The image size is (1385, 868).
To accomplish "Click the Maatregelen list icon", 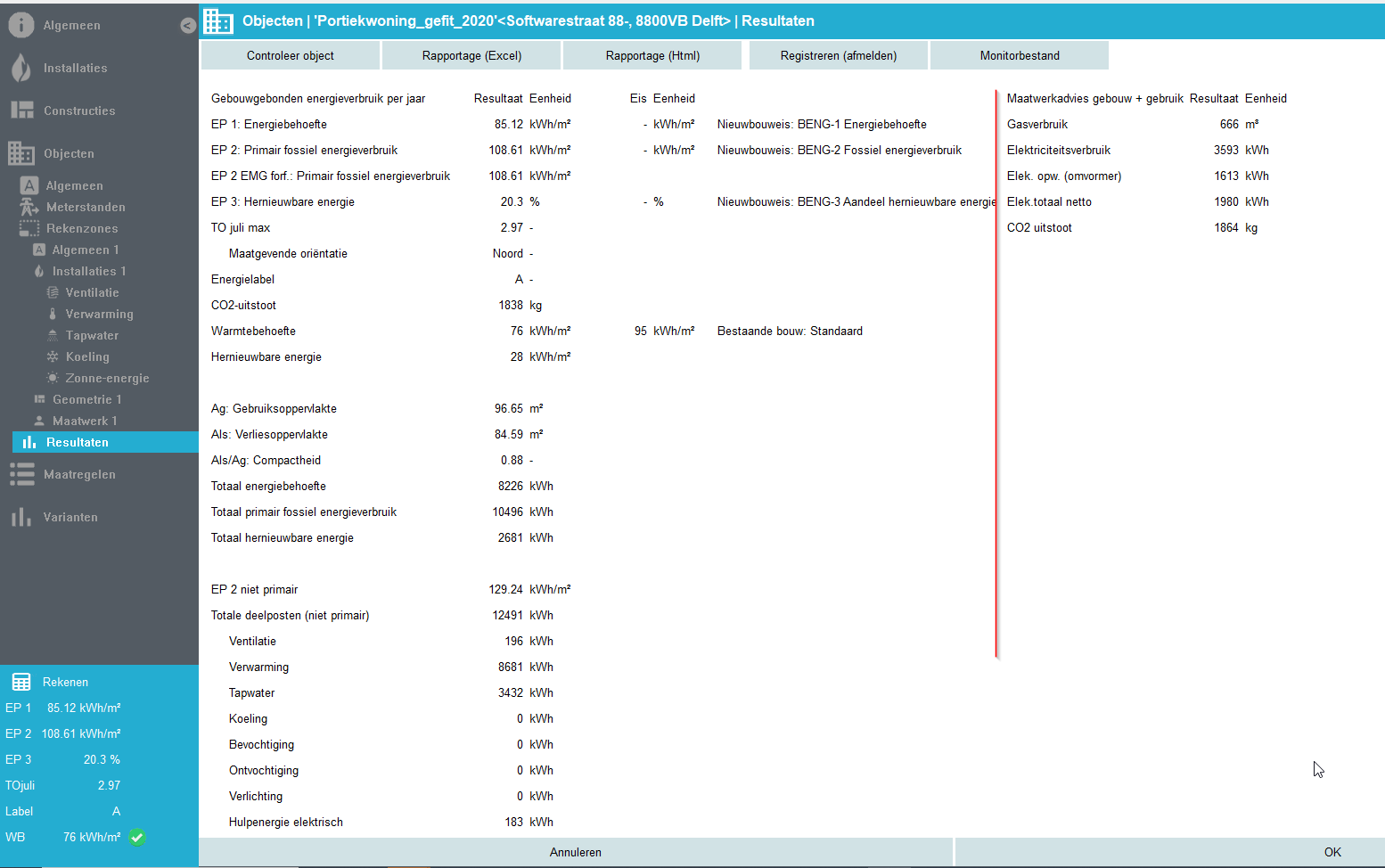I will coord(21,474).
